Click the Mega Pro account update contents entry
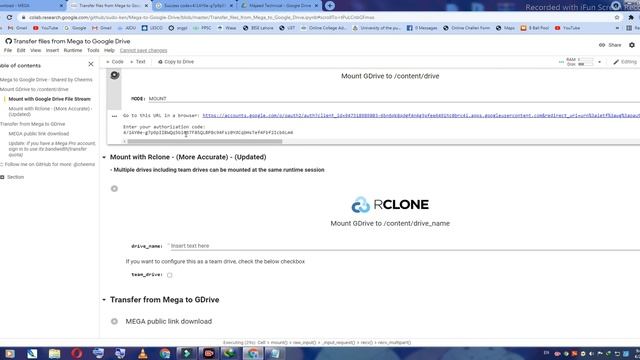Image resolution: width=640 pixels, height=360 pixels. (x=52, y=149)
